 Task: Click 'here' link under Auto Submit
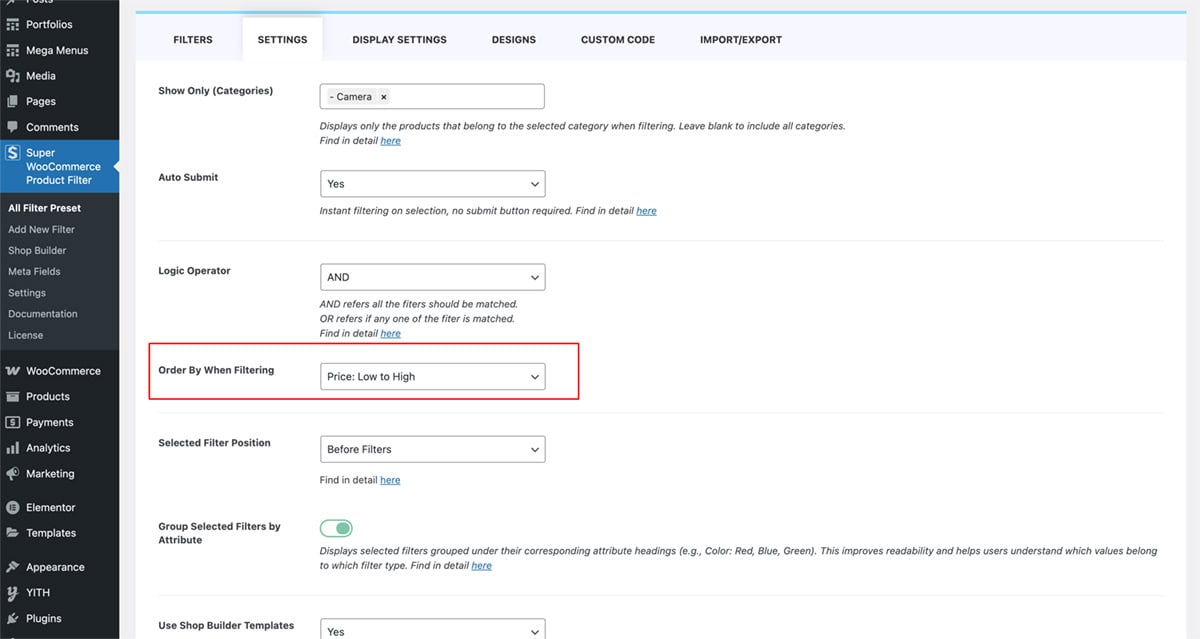pyautogui.click(x=646, y=211)
